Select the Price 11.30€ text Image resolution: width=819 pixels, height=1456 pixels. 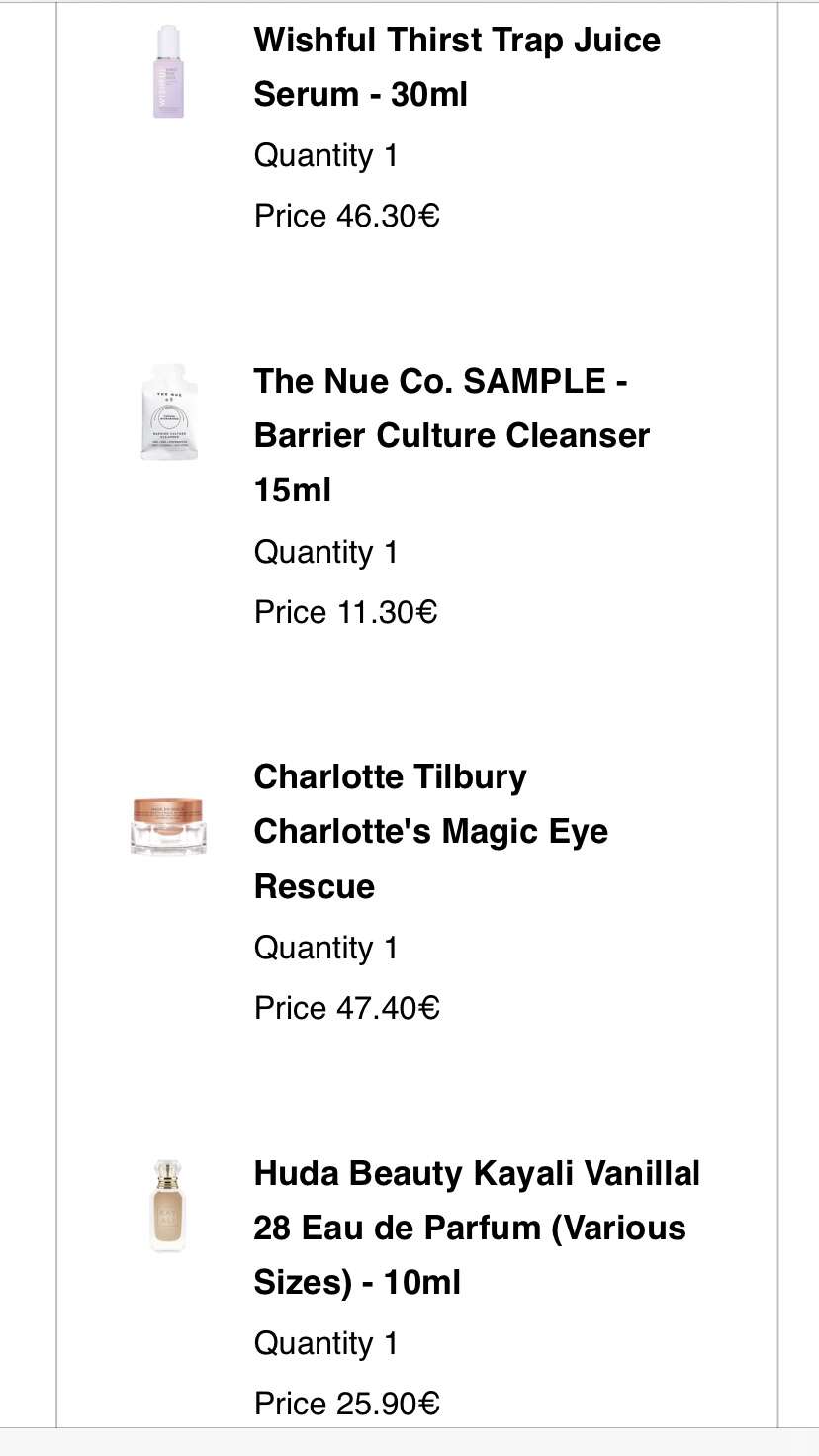tap(345, 612)
